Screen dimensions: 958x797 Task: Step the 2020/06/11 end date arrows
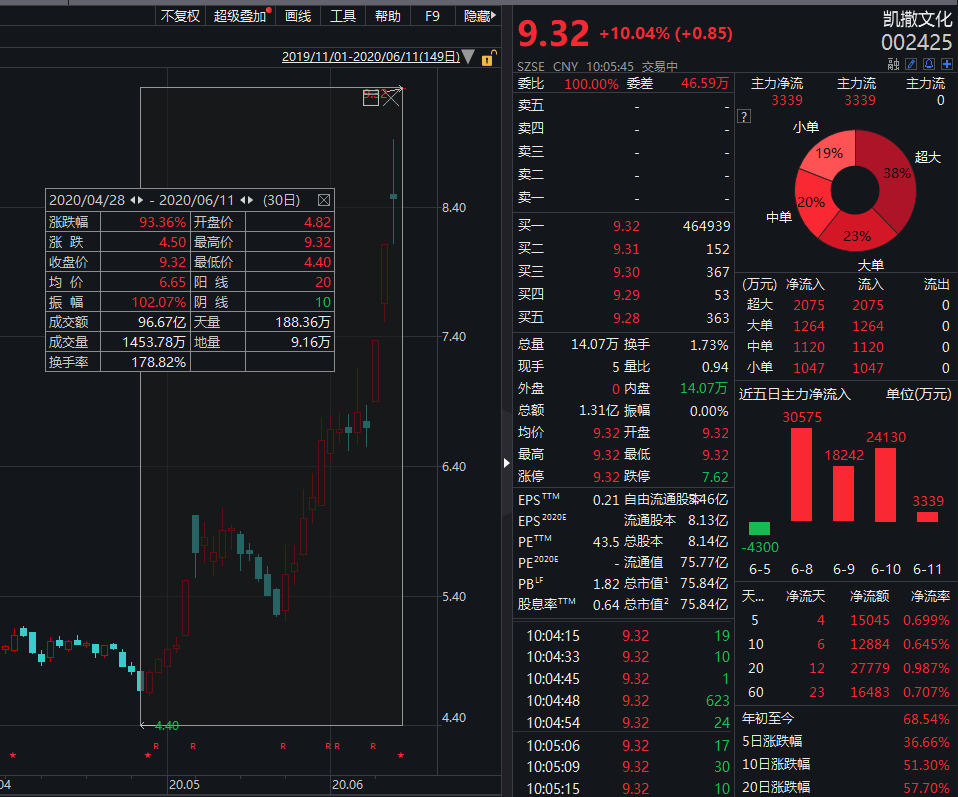click(x=246, y=200)
